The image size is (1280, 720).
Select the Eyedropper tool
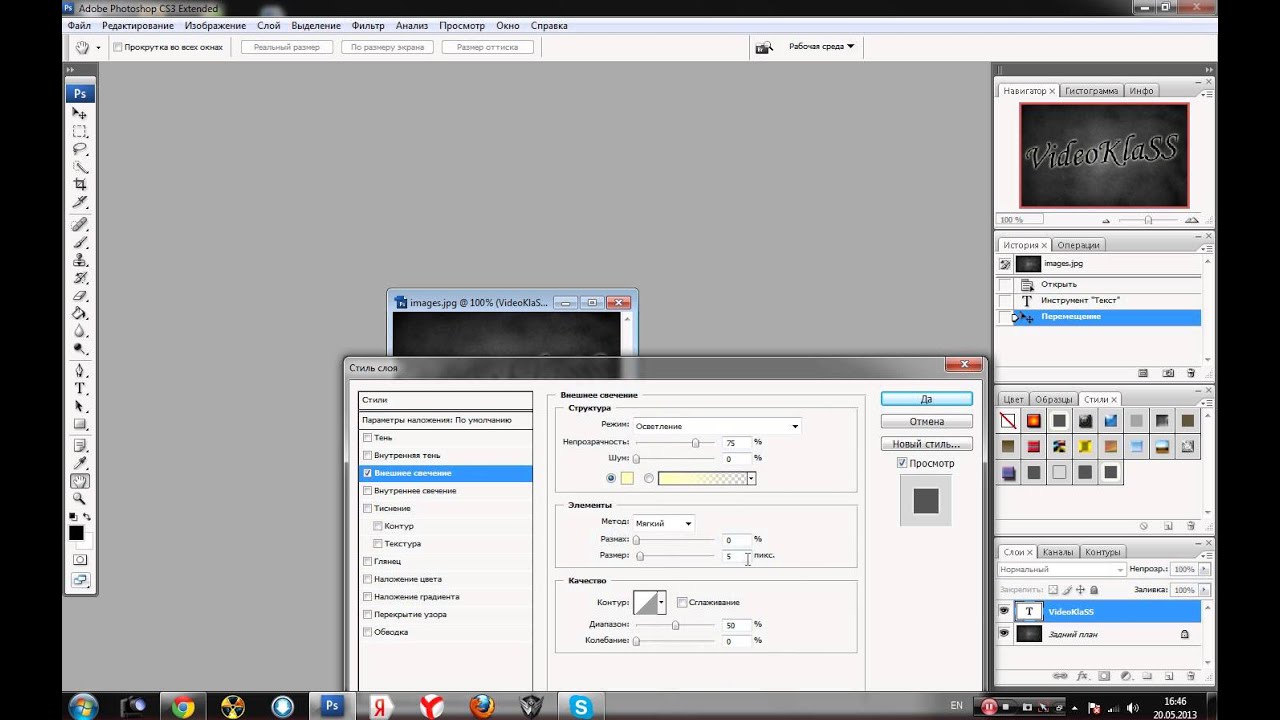pos(80,463)
